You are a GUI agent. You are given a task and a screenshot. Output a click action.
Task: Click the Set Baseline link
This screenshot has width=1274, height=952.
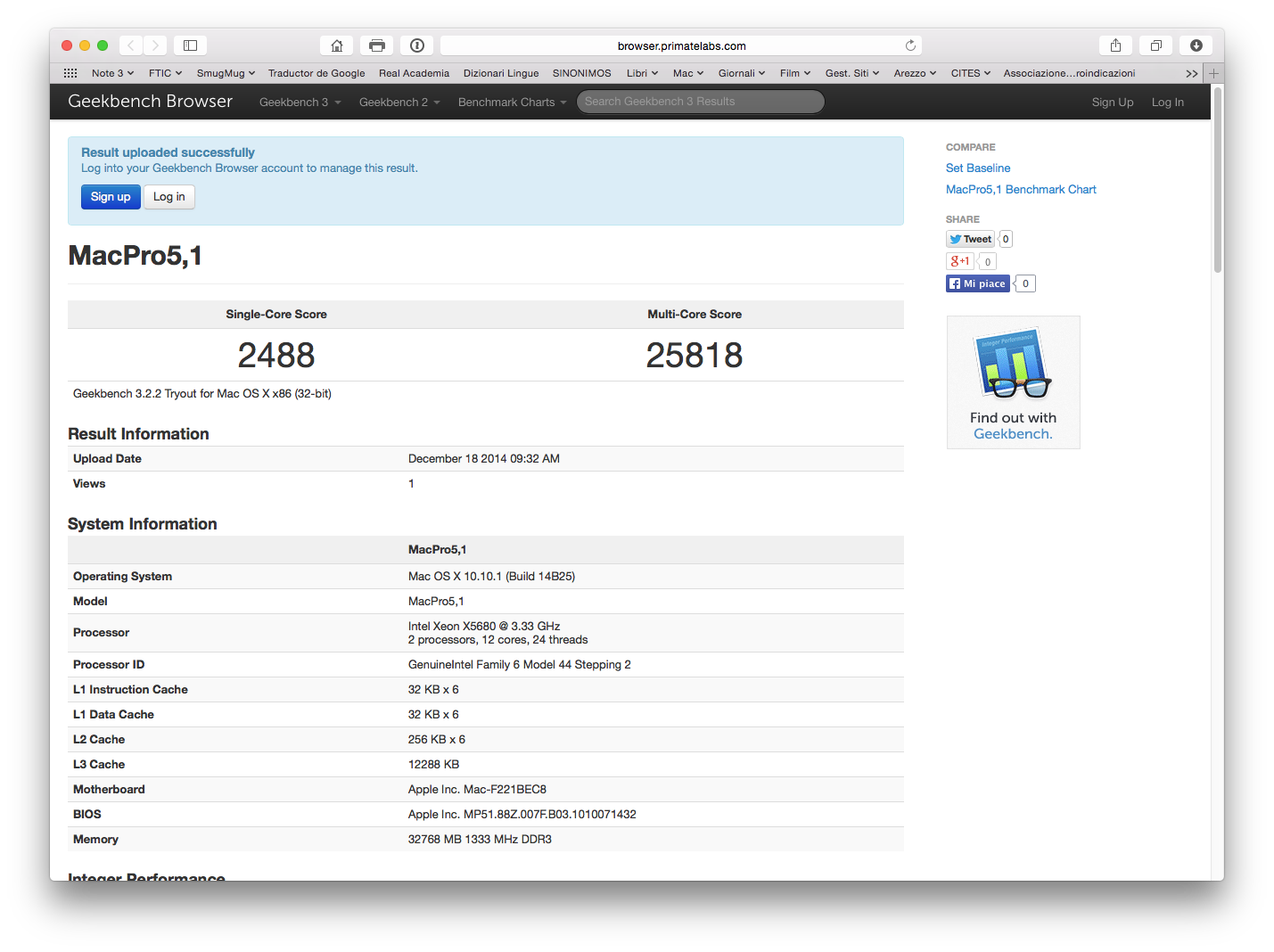pos(978,168)
